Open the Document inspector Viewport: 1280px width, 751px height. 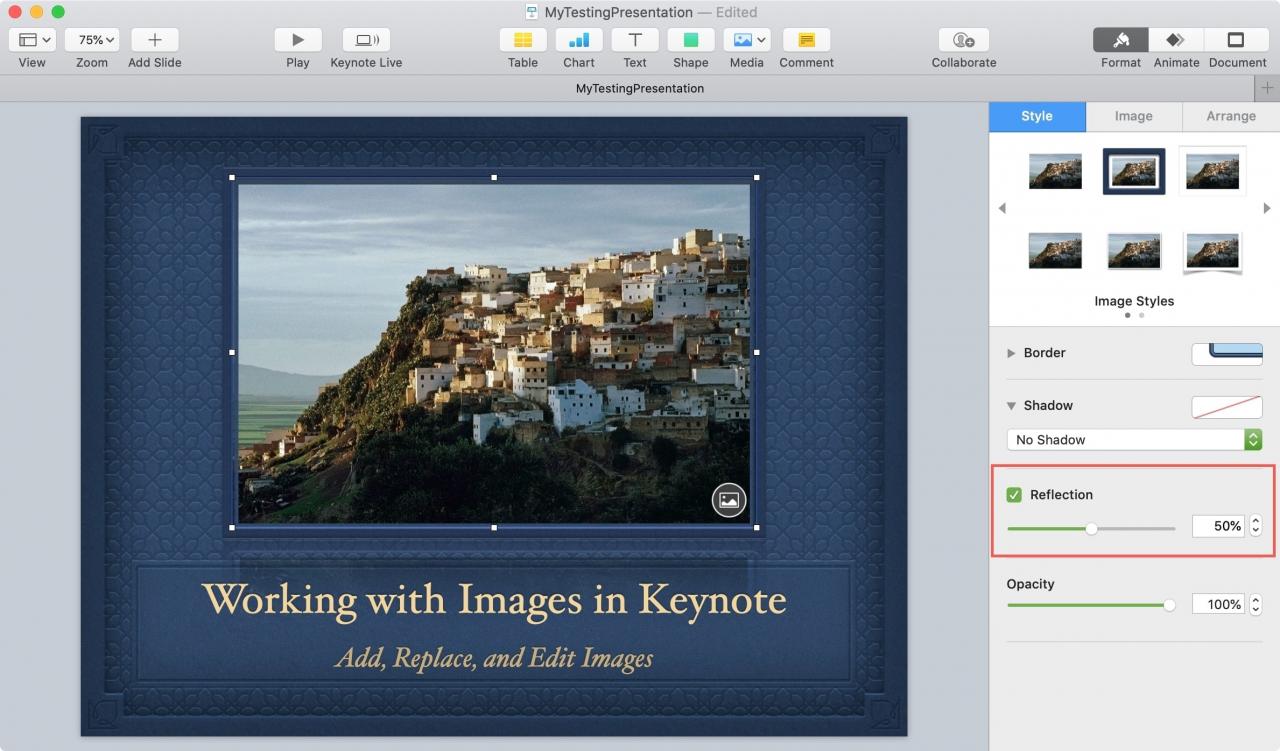click(1236, 40)
